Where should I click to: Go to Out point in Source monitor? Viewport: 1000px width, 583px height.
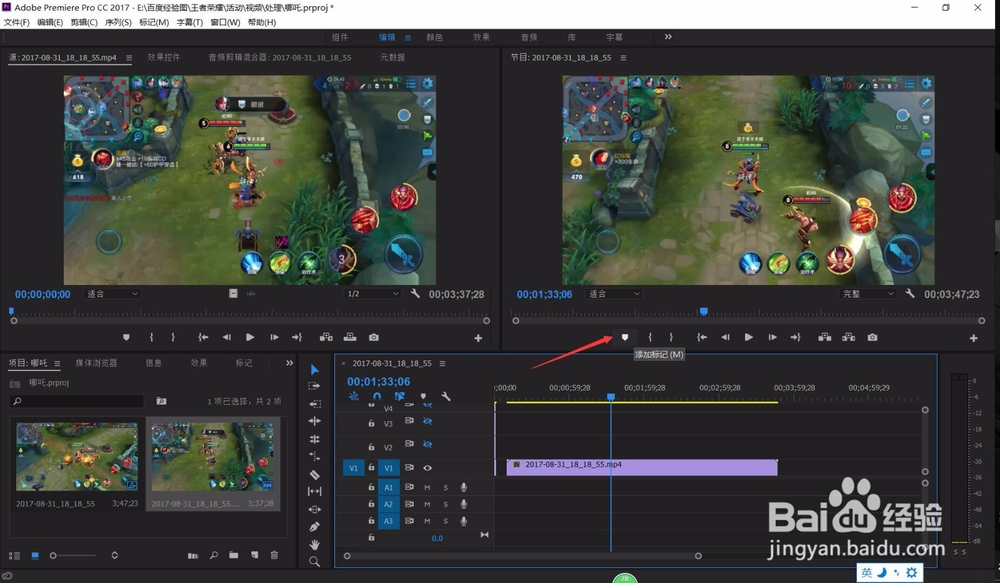pos(297,337)
